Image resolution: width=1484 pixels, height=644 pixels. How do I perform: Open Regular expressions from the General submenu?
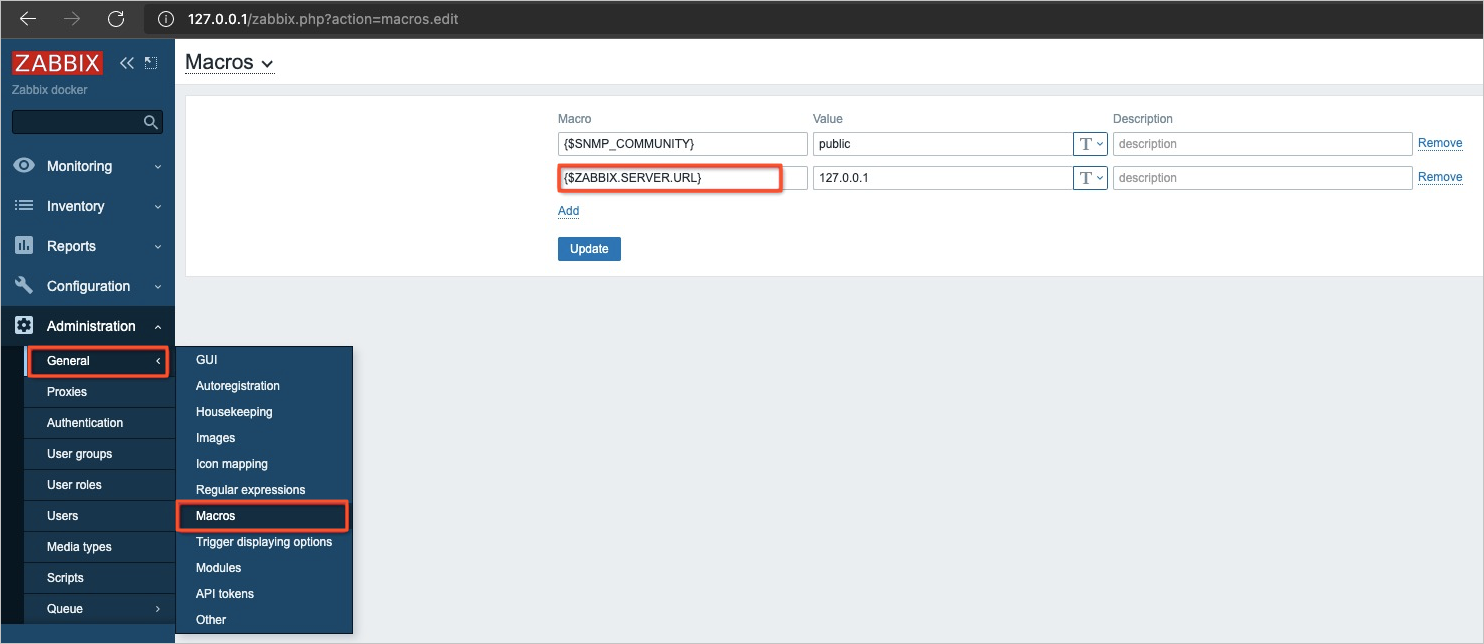(x=250, y=489)
